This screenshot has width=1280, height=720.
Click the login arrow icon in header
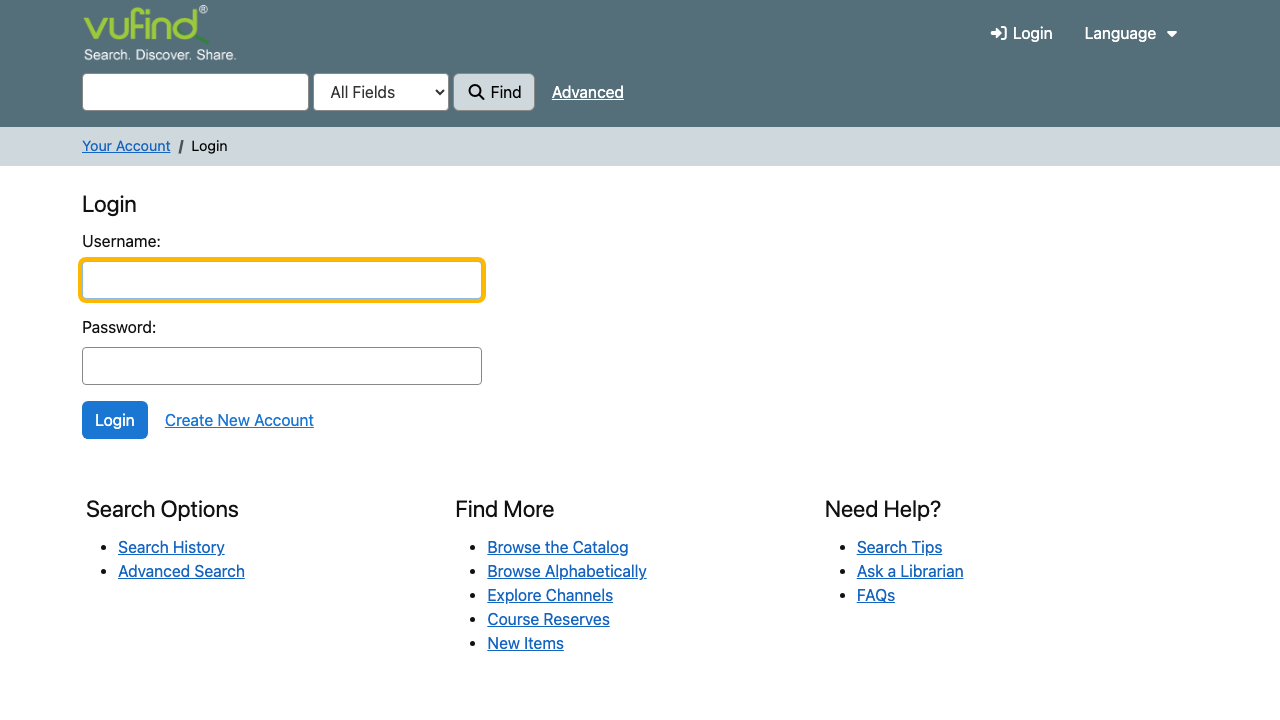(x=998, y=34)
